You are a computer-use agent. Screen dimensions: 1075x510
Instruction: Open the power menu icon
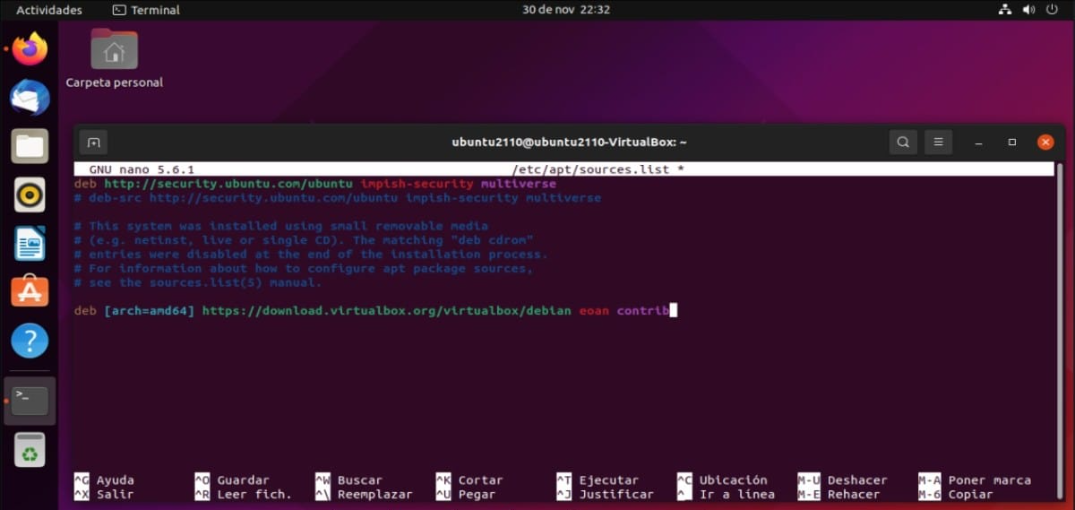pyautogui.click(x=1052, y=10)
